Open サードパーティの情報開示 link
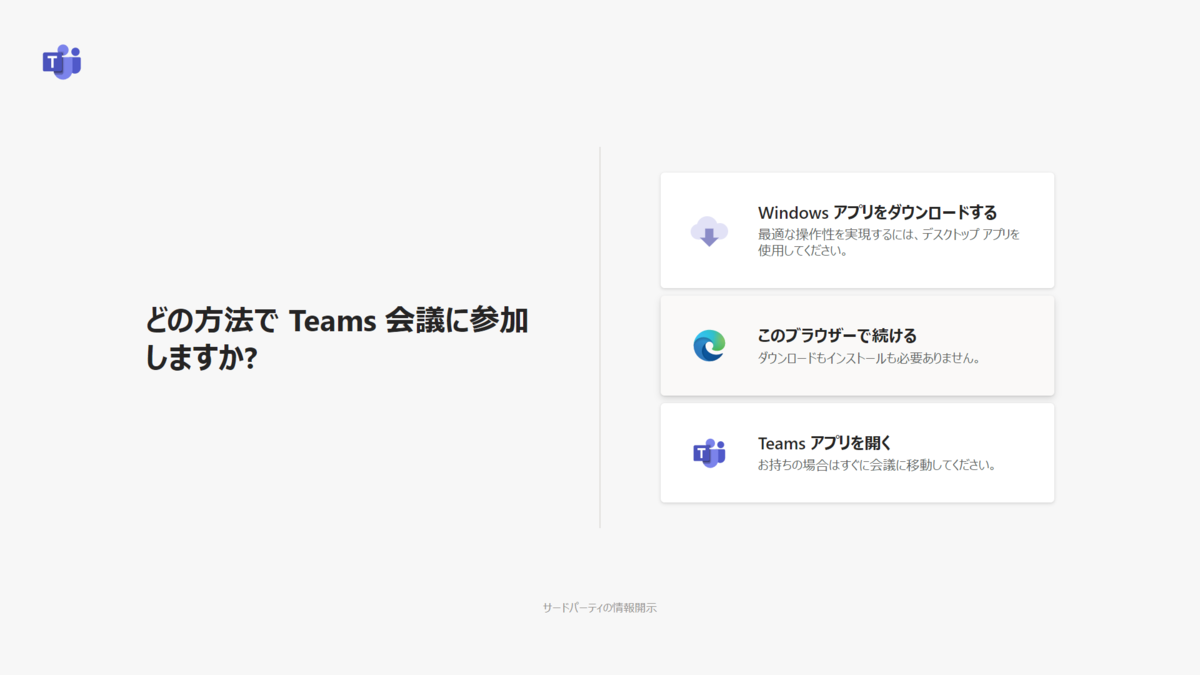The height and width of the screenshot is (675, 1200). (x=600, y=608)
